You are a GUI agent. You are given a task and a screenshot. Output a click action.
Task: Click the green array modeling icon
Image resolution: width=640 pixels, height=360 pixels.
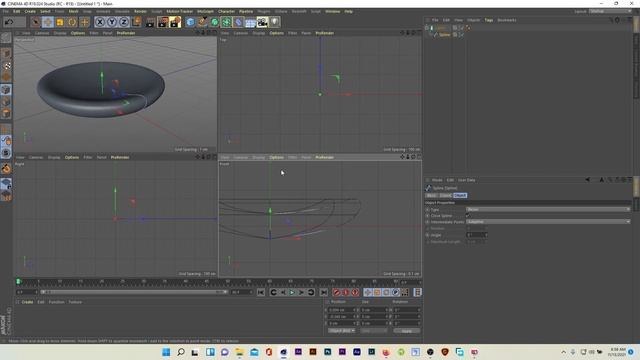pyautogui.click(x=227, y=22)
